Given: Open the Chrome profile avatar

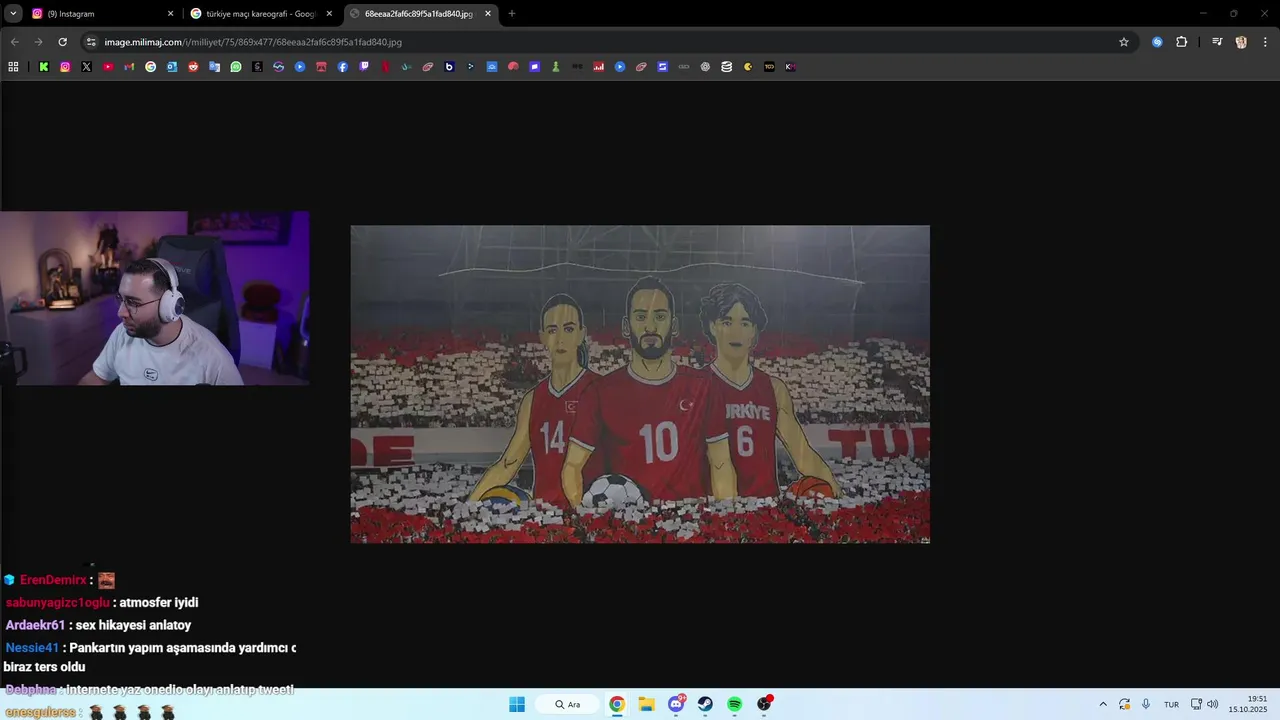Looking at the screenshot, I should coord(1241,42).
